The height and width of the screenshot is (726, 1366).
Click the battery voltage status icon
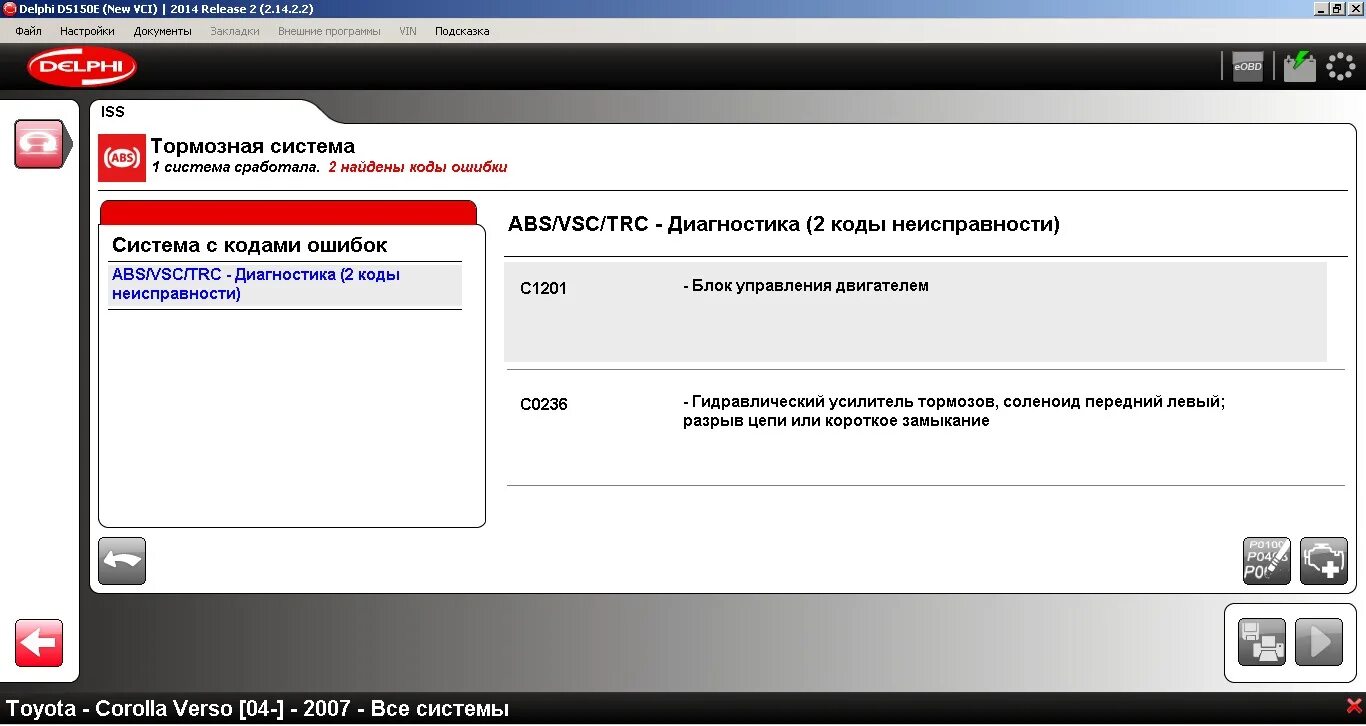click(x=1300, y=66)
